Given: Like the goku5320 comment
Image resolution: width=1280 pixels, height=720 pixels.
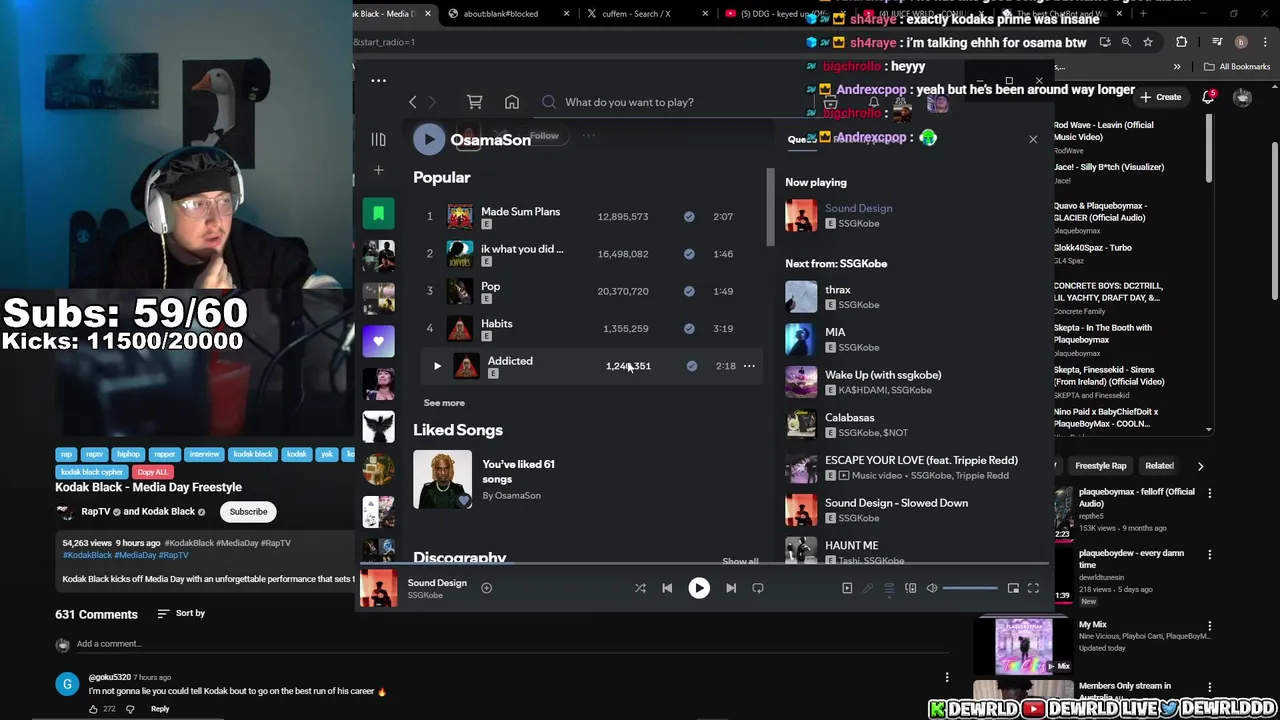Looking at the screenshot, I should pyautogui.click(x=94, y=709).
